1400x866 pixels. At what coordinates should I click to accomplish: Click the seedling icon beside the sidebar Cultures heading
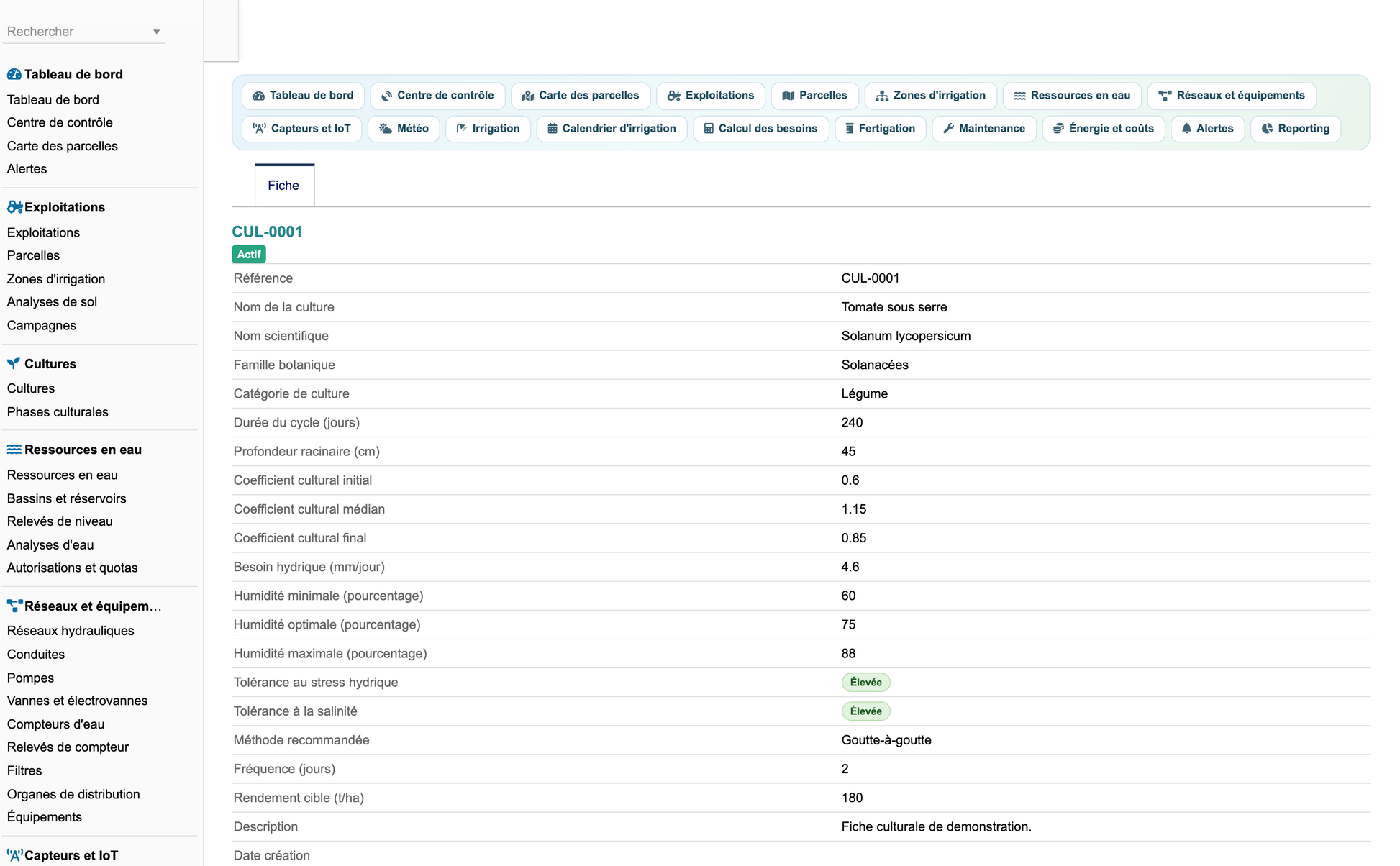point(14,363)
